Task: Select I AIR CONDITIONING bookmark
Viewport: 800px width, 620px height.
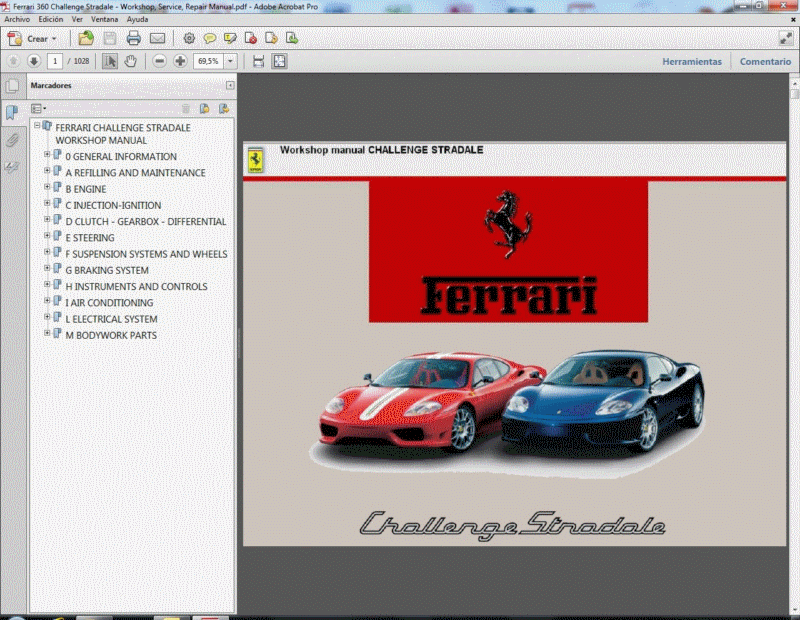Action: (x=109, y=303)
